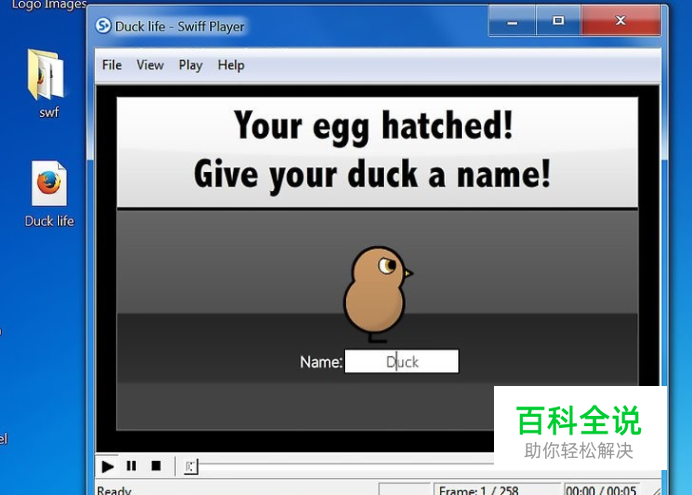
Task: Click the Ready status text
Action: pos(114,490)
